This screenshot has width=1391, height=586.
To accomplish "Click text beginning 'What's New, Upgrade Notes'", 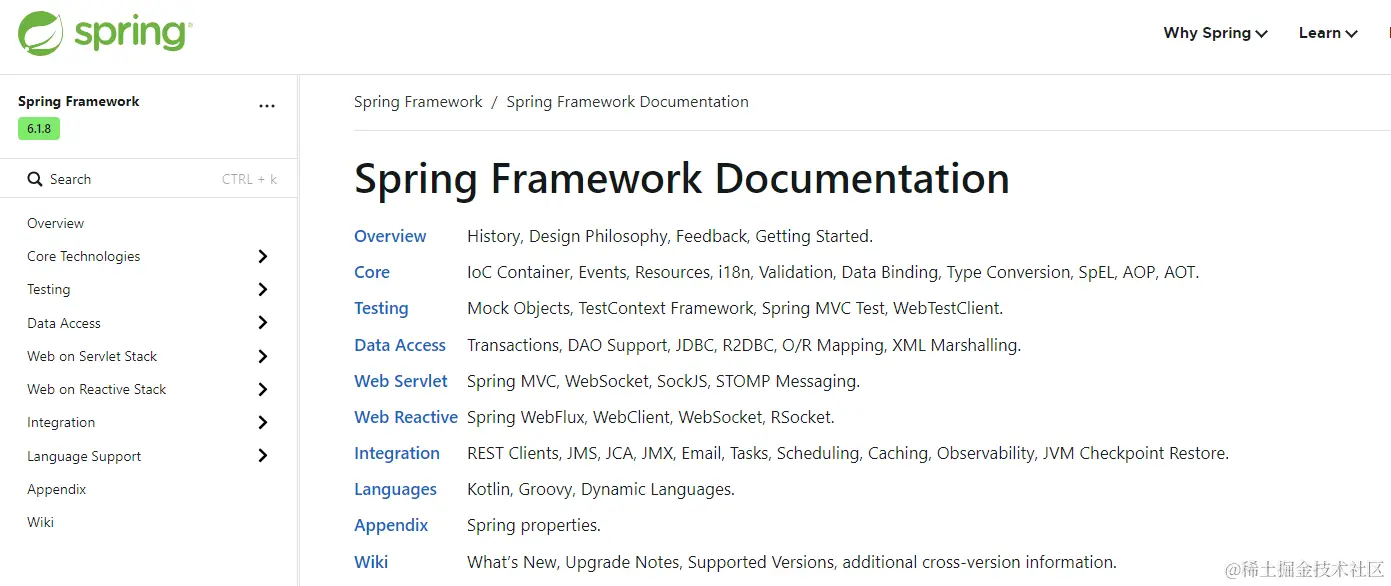I will 792,562.
